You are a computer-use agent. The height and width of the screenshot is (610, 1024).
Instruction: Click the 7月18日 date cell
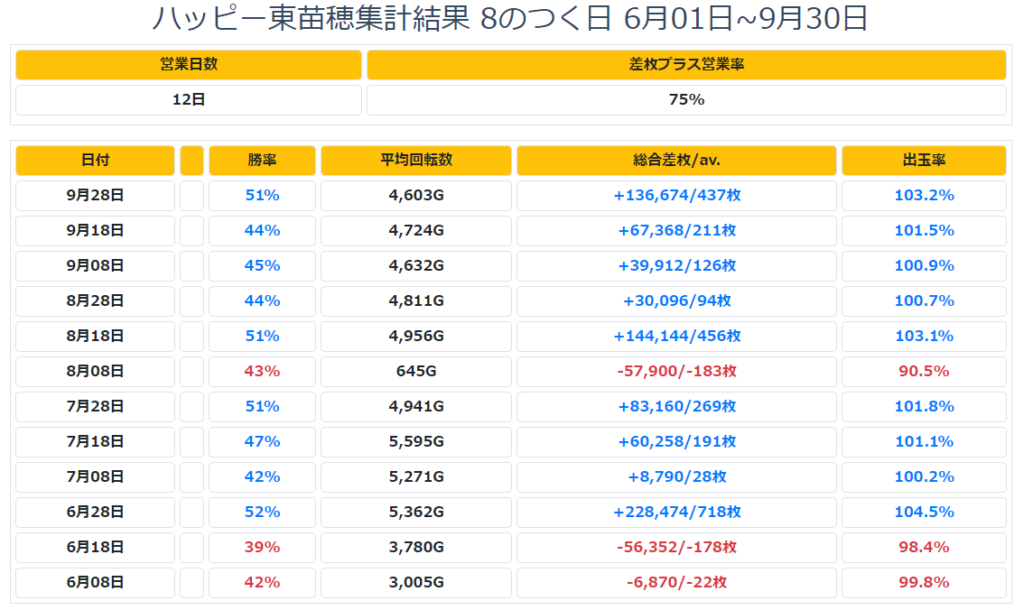[95, 441]
